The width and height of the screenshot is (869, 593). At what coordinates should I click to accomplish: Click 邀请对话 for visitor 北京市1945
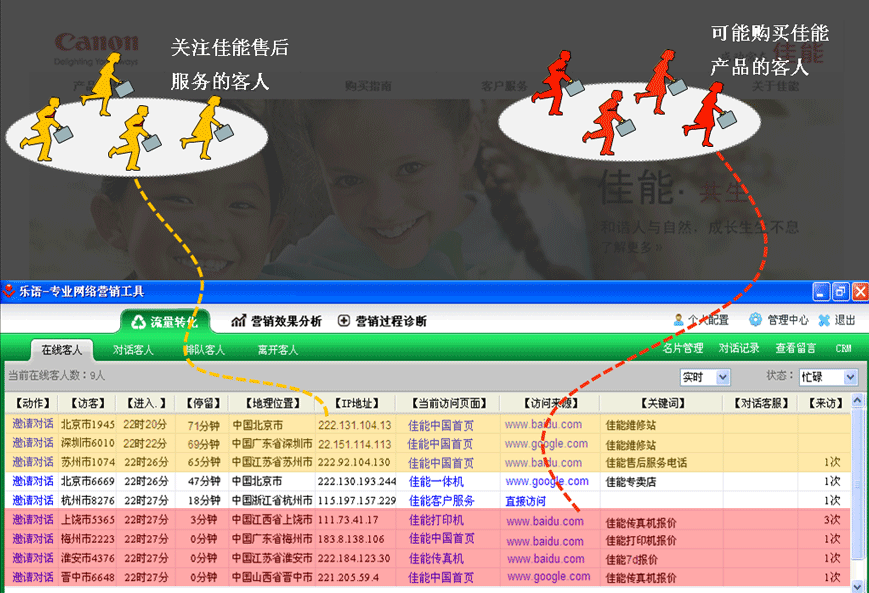click(x=33, y=424)
